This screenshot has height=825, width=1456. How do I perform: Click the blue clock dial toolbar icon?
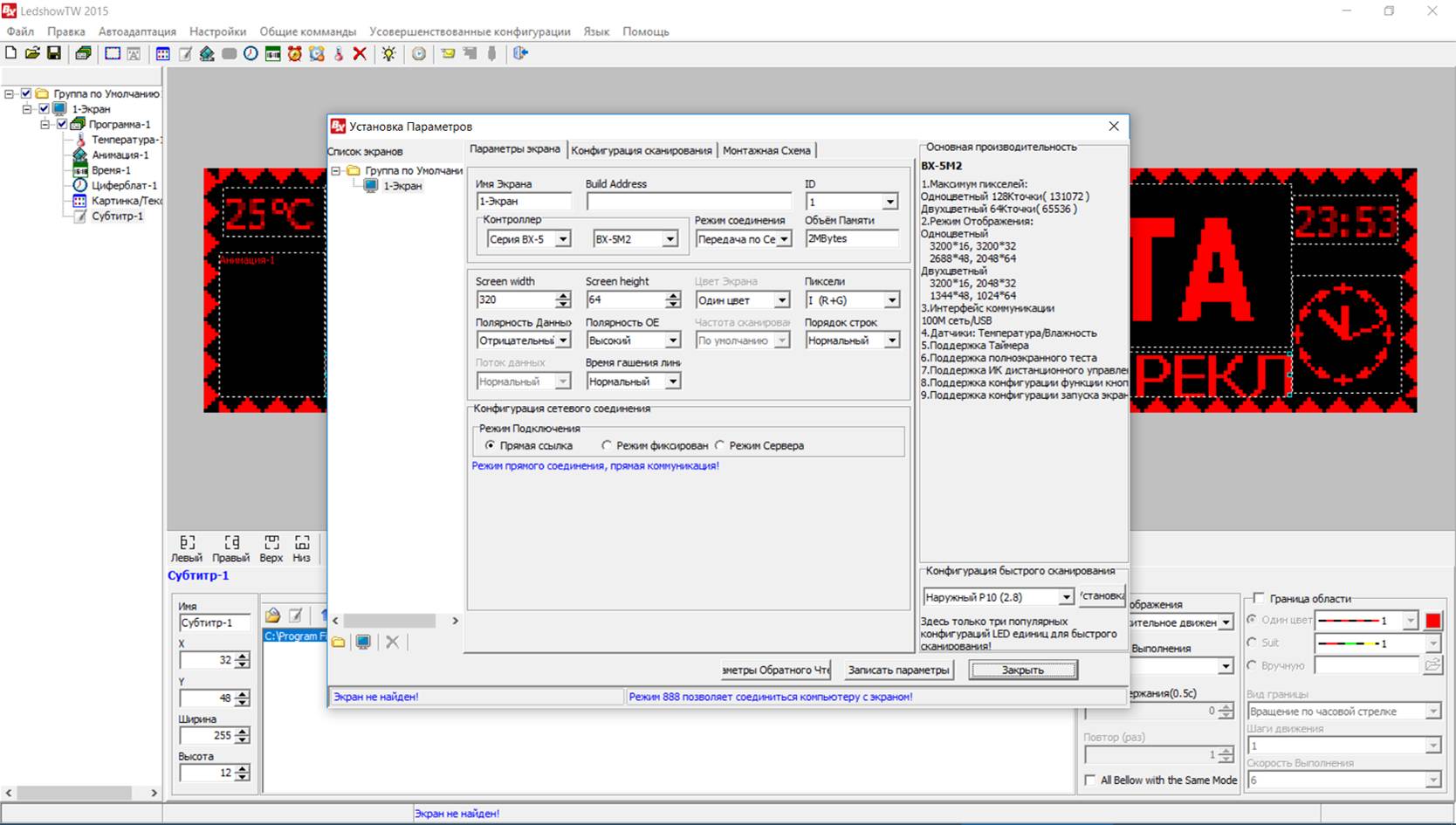pyautogui.click(x=251, y=53)
